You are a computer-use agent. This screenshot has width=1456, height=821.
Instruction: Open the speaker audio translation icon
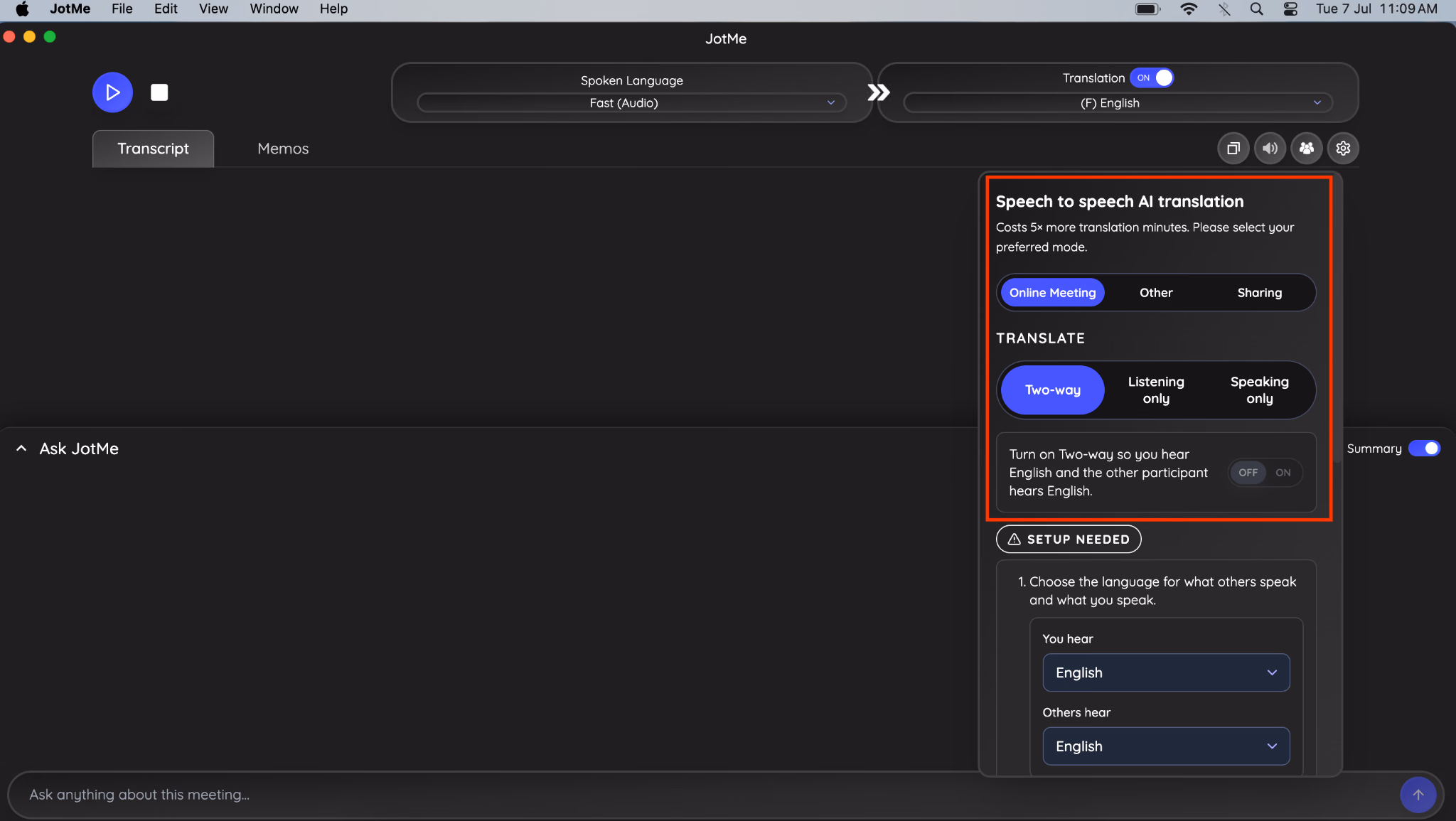click(x=1270, y=149)
